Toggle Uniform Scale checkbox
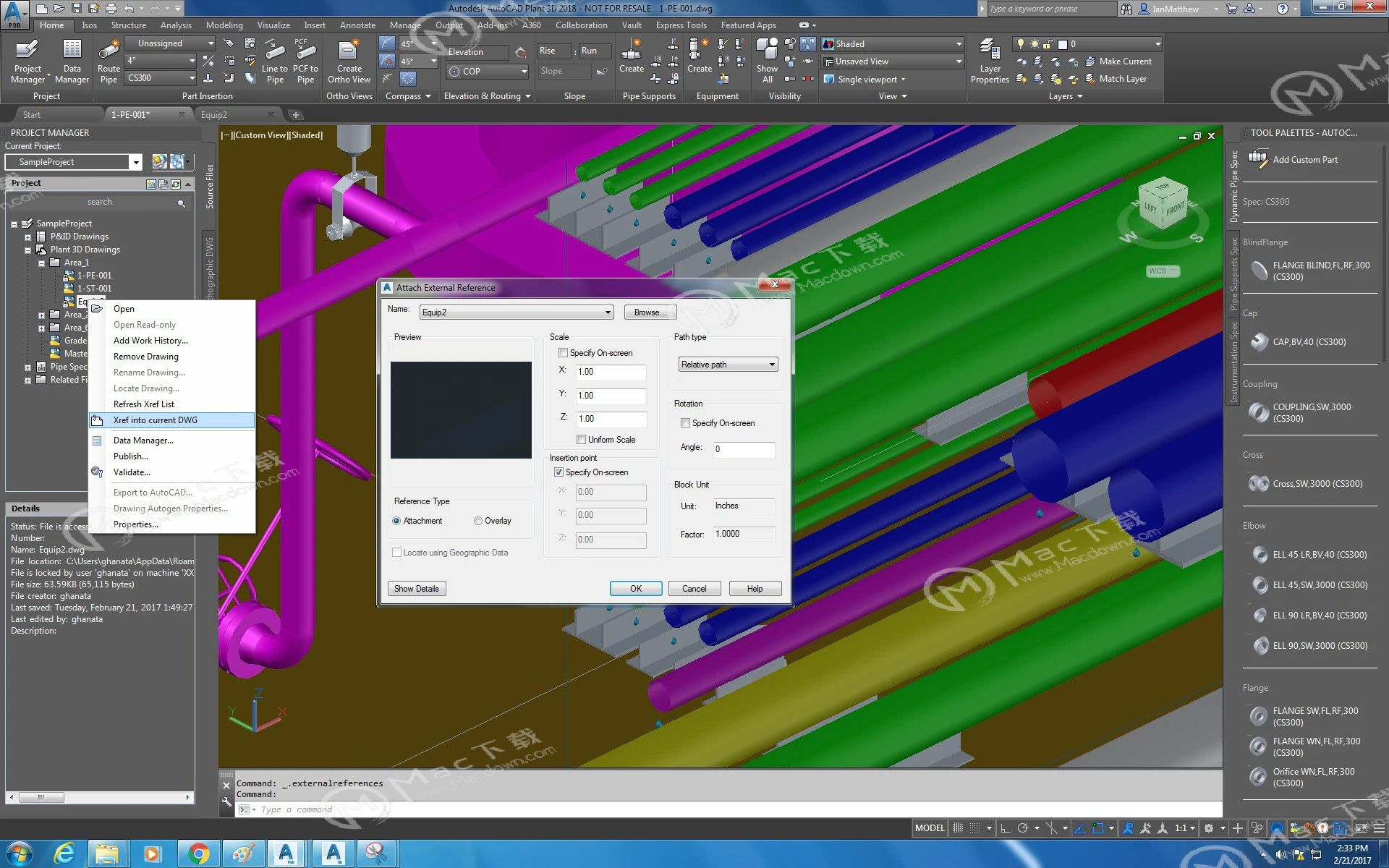This screenshot has height=868, width=1389. click(581, 440)
